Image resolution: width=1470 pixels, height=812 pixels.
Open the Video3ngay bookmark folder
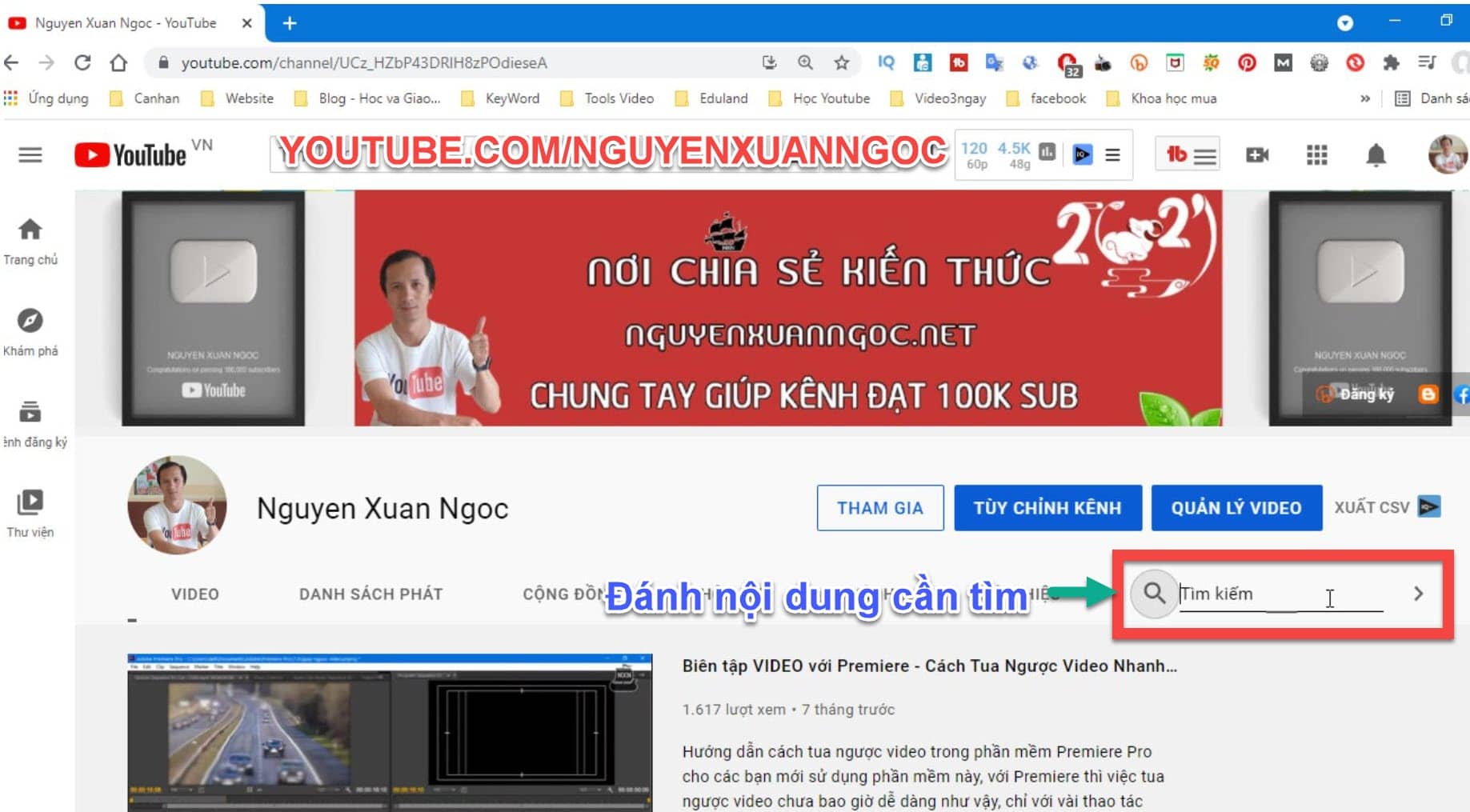[x=938, y=98]
